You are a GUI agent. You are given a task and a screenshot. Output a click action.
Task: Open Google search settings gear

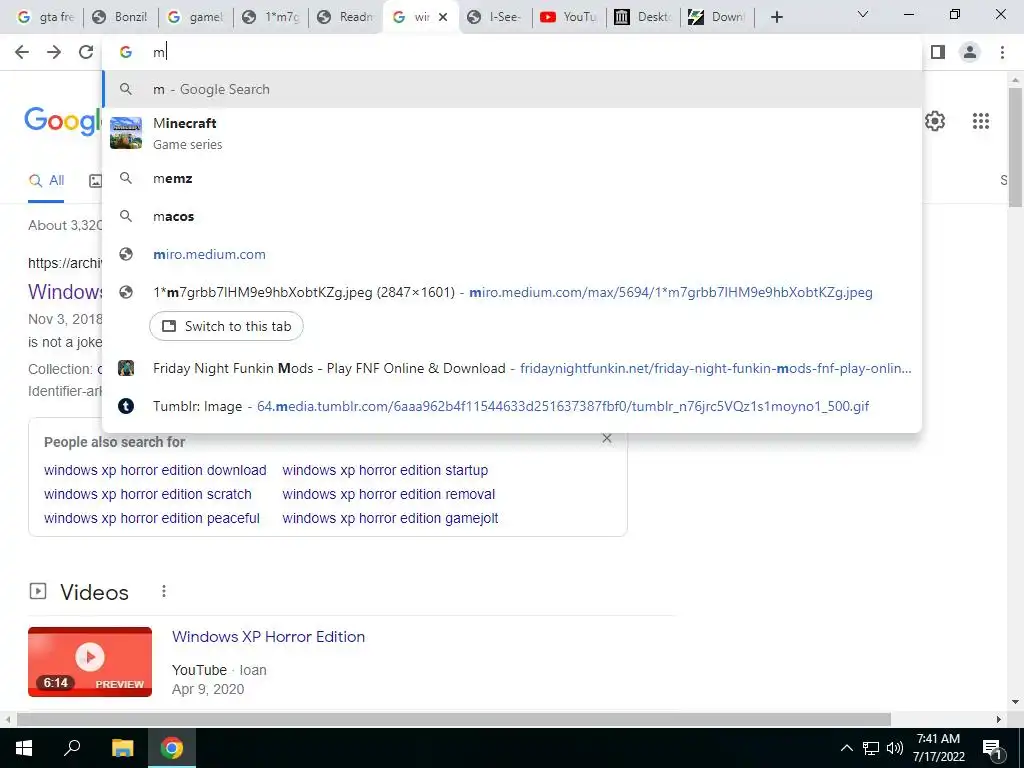(935, 121)
